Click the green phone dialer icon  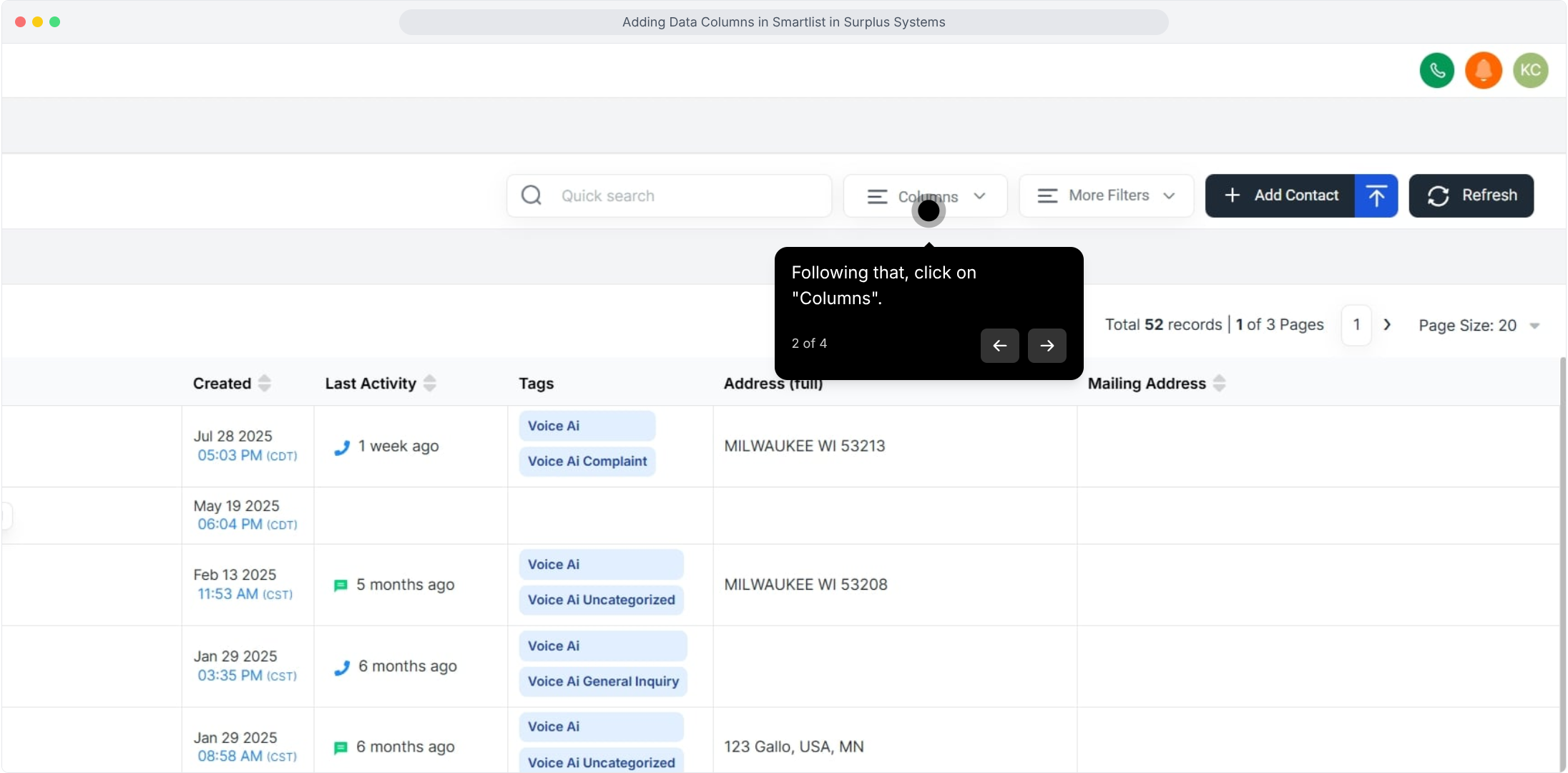coord(1436,70)
